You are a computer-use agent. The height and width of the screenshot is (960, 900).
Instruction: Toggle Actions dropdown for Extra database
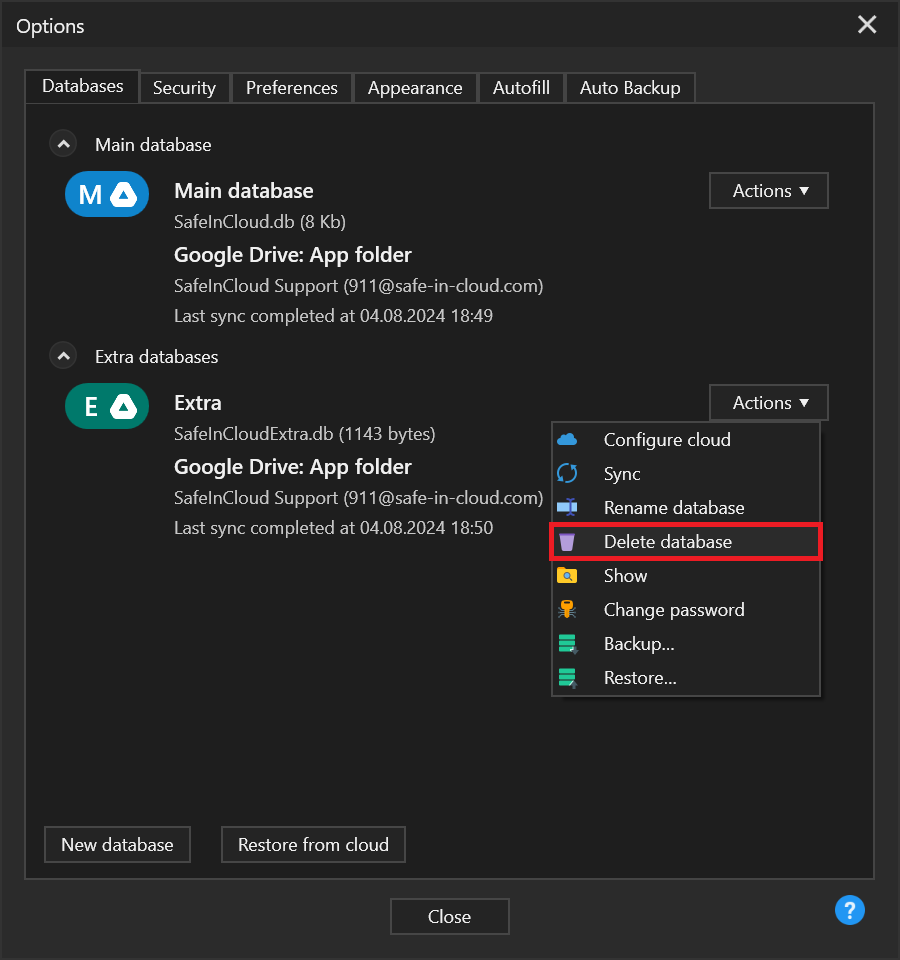coord(769,403)
